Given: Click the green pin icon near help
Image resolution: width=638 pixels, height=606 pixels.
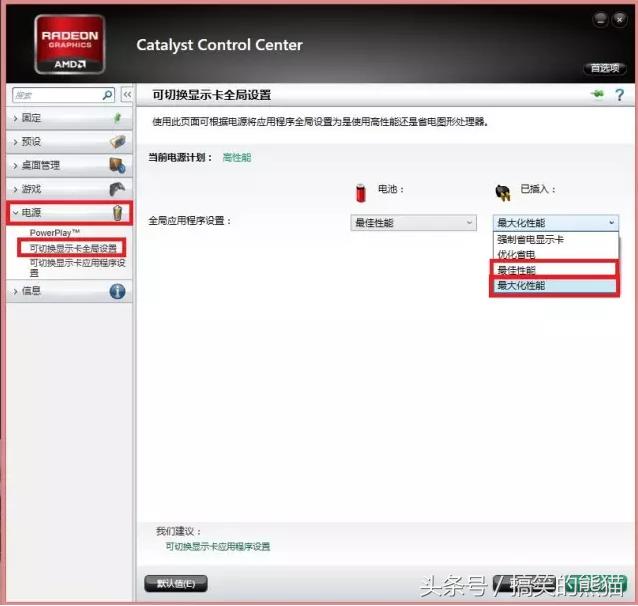Looking at the screenshot, I should click(598, 95).
